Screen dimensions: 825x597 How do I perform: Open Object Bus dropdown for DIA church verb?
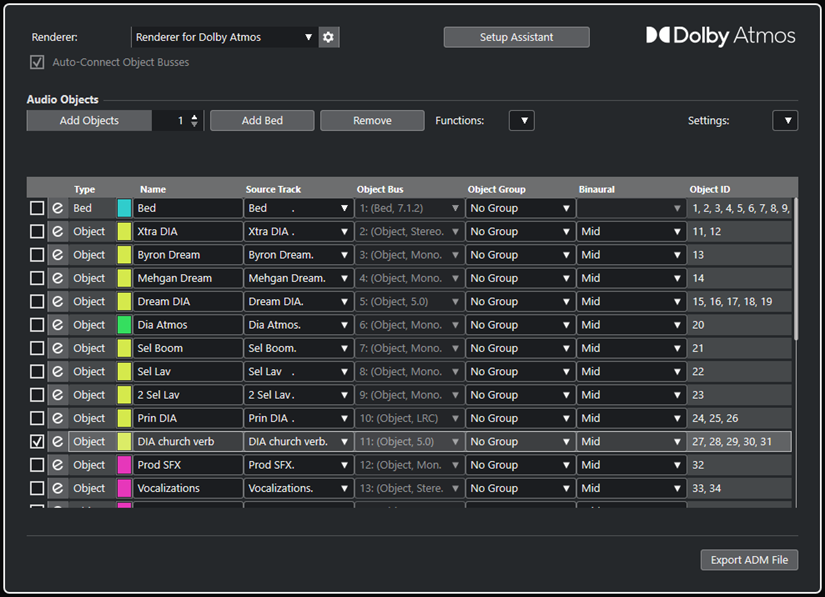coord(409,442)
